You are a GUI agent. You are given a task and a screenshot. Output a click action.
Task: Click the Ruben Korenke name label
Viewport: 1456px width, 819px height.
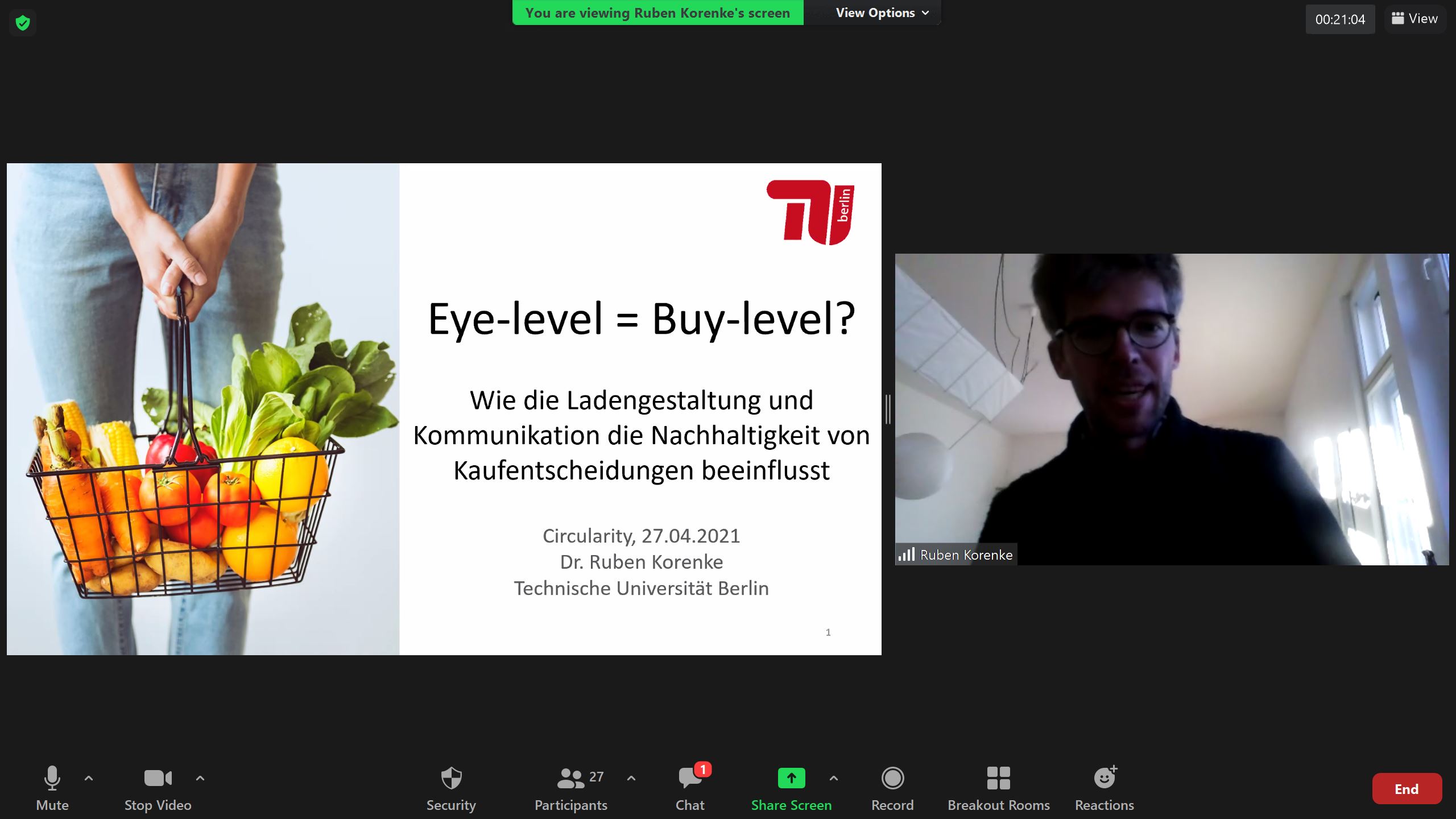point(966,555)
